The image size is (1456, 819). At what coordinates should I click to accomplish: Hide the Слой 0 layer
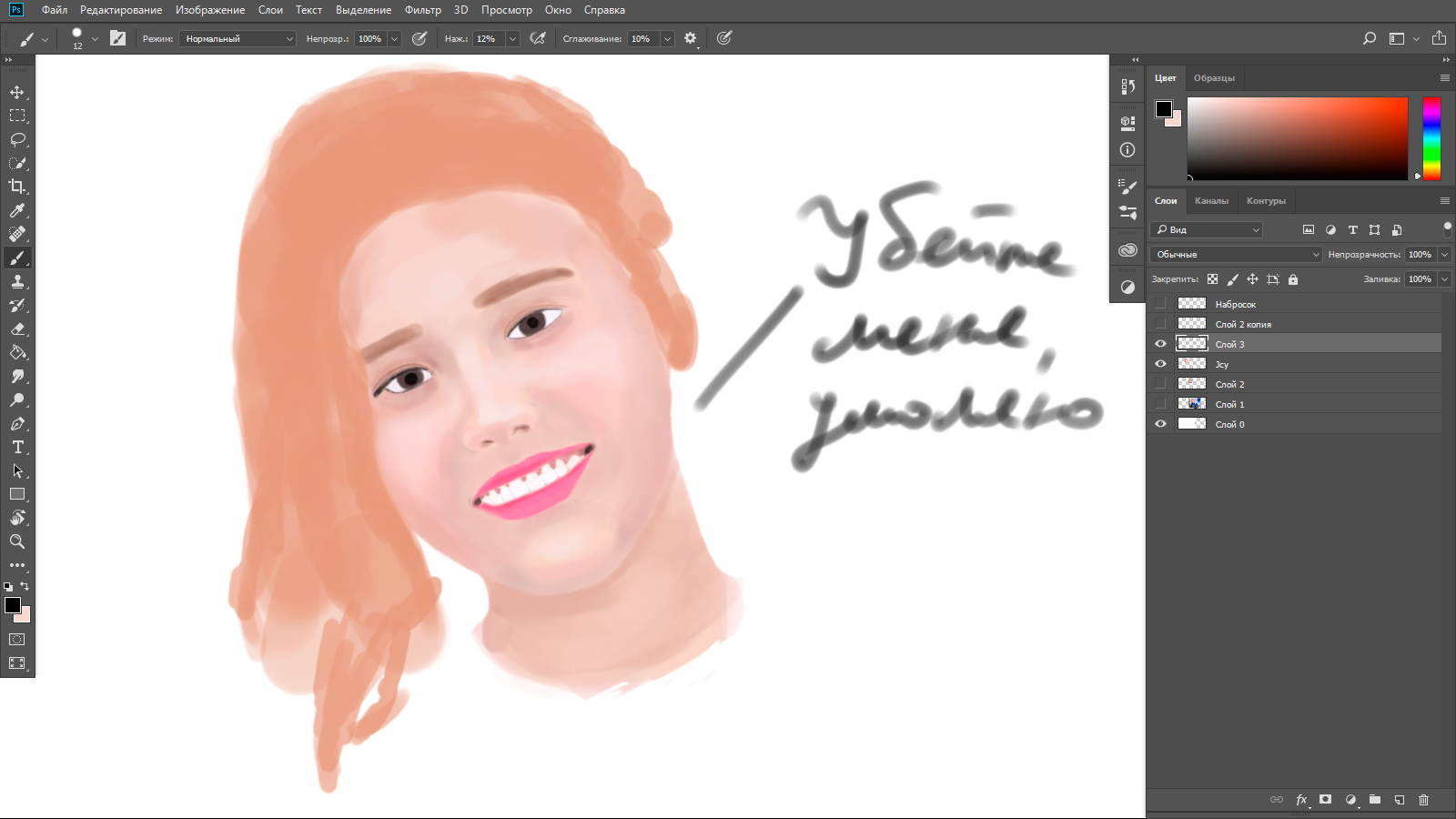pos(1160,424)
